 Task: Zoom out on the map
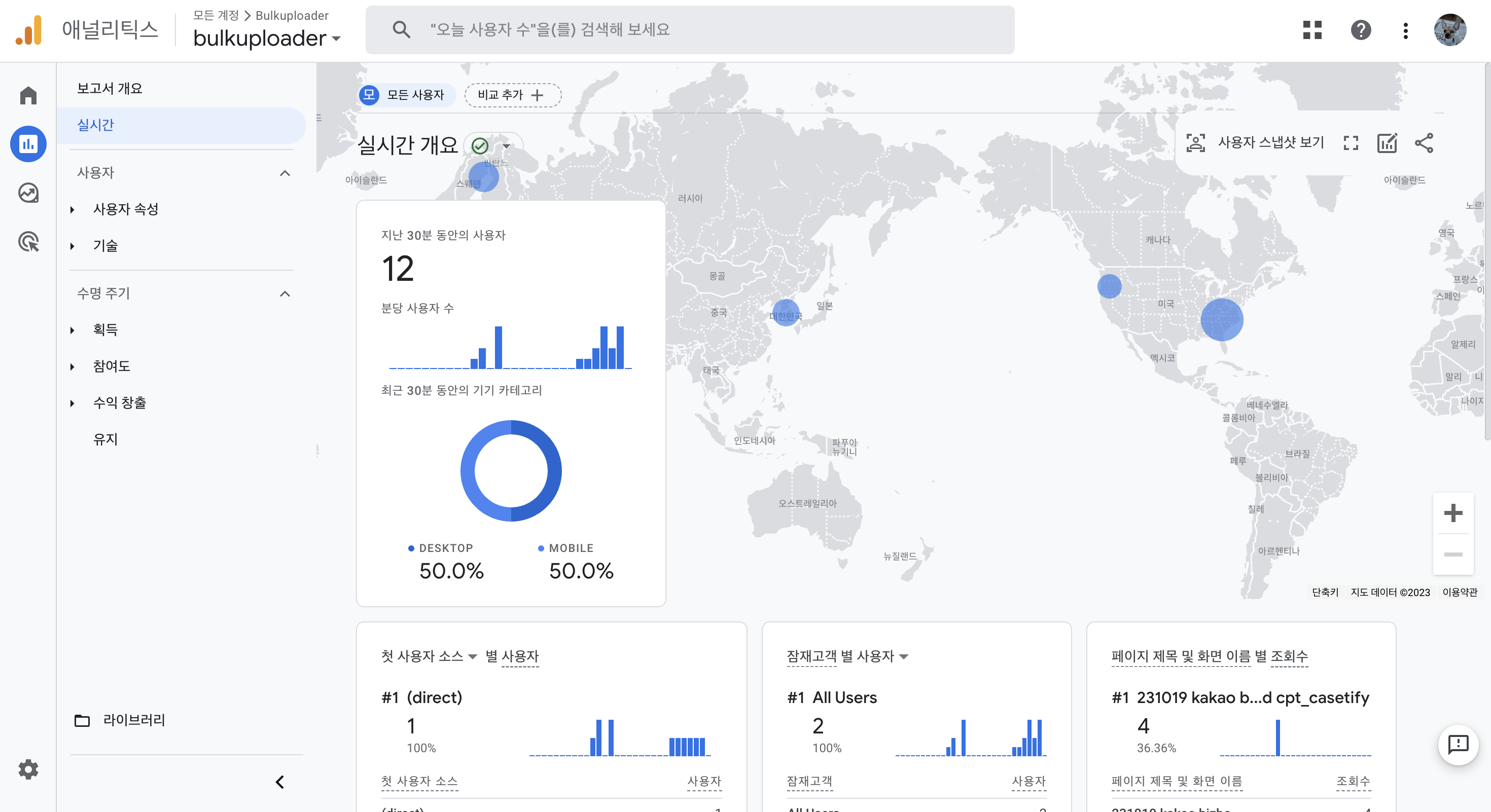pos(1453,554)
